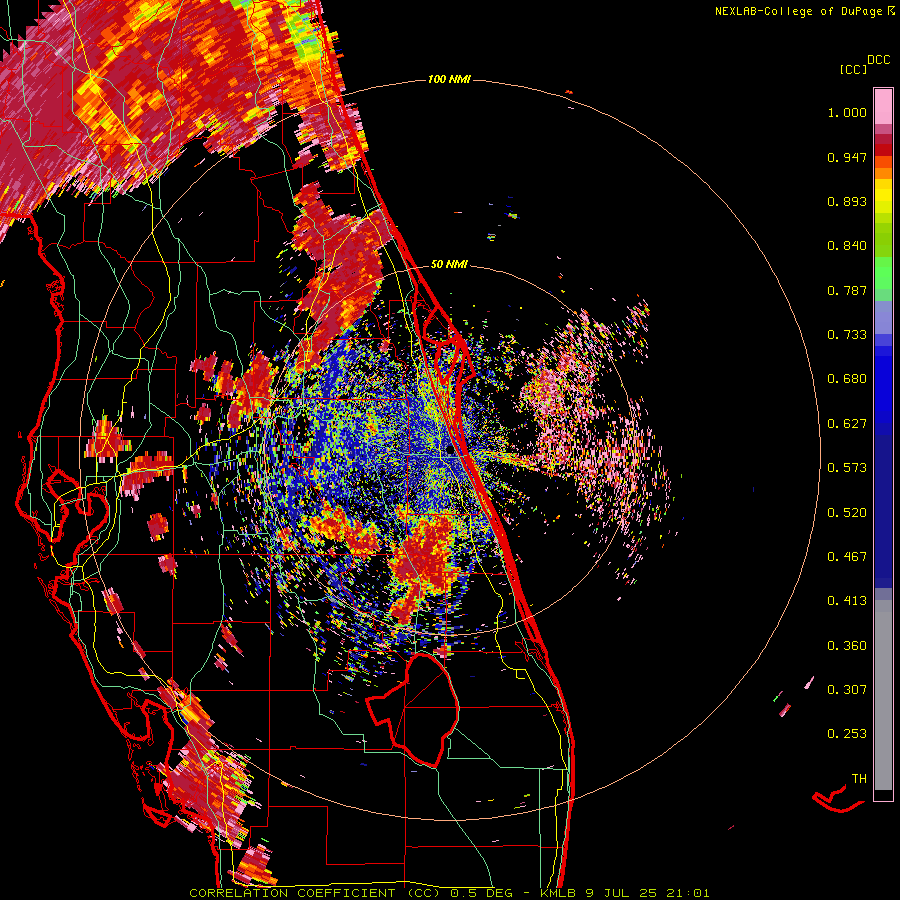Image resolution: width=900 pixels, height=900 pixels.
Task: Select the 0.520 scale value
Action: pos(847,512)
